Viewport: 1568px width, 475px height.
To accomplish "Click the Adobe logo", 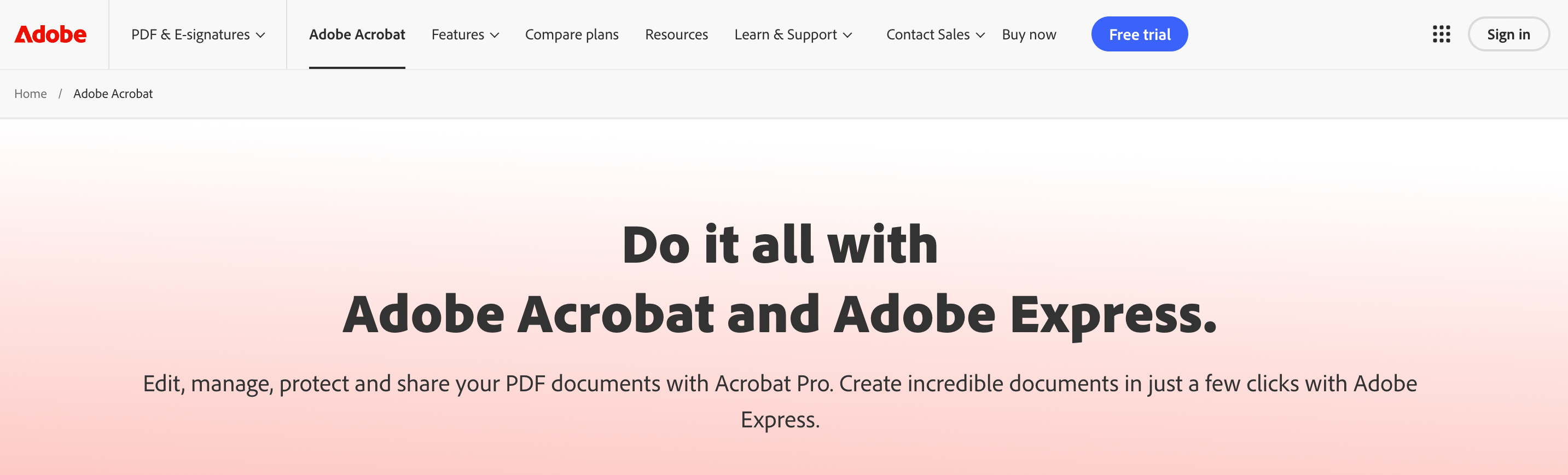I will pyautogui.click(x=50, y=34).
